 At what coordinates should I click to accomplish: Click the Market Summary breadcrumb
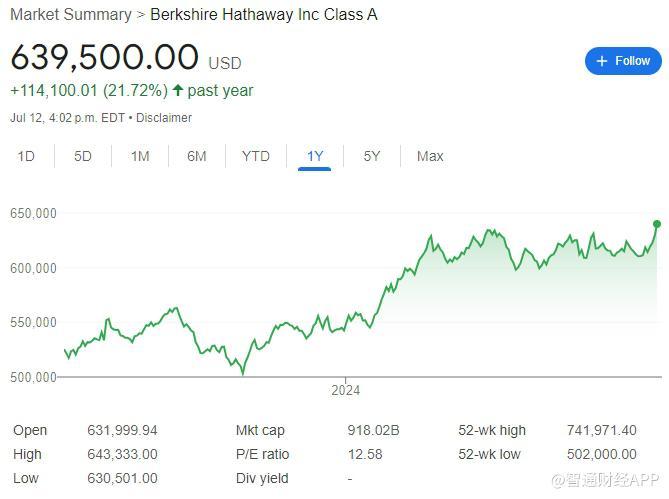coord(70,15)
